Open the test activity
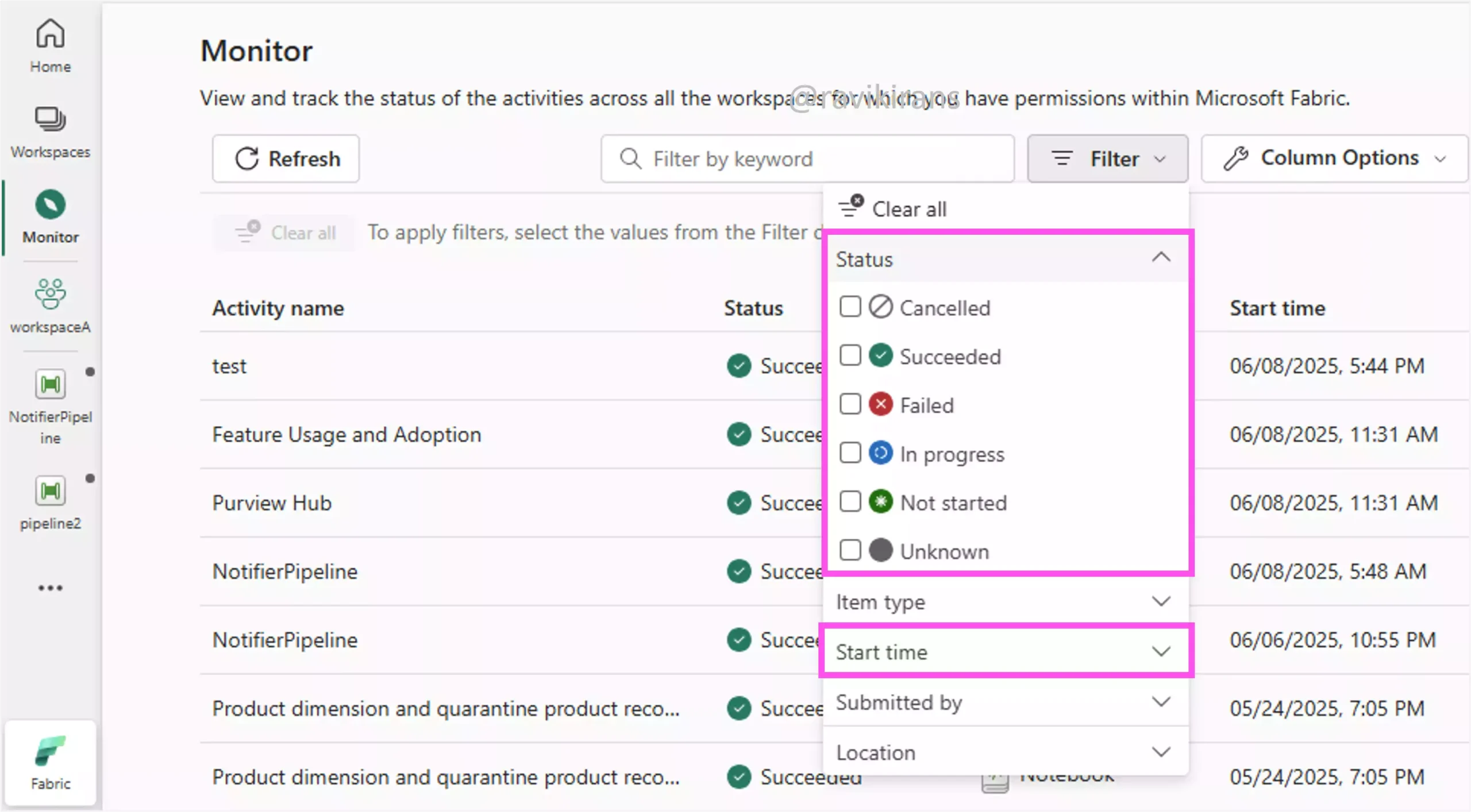Viewport: 1471px width, 812px height. pos(229,366)
